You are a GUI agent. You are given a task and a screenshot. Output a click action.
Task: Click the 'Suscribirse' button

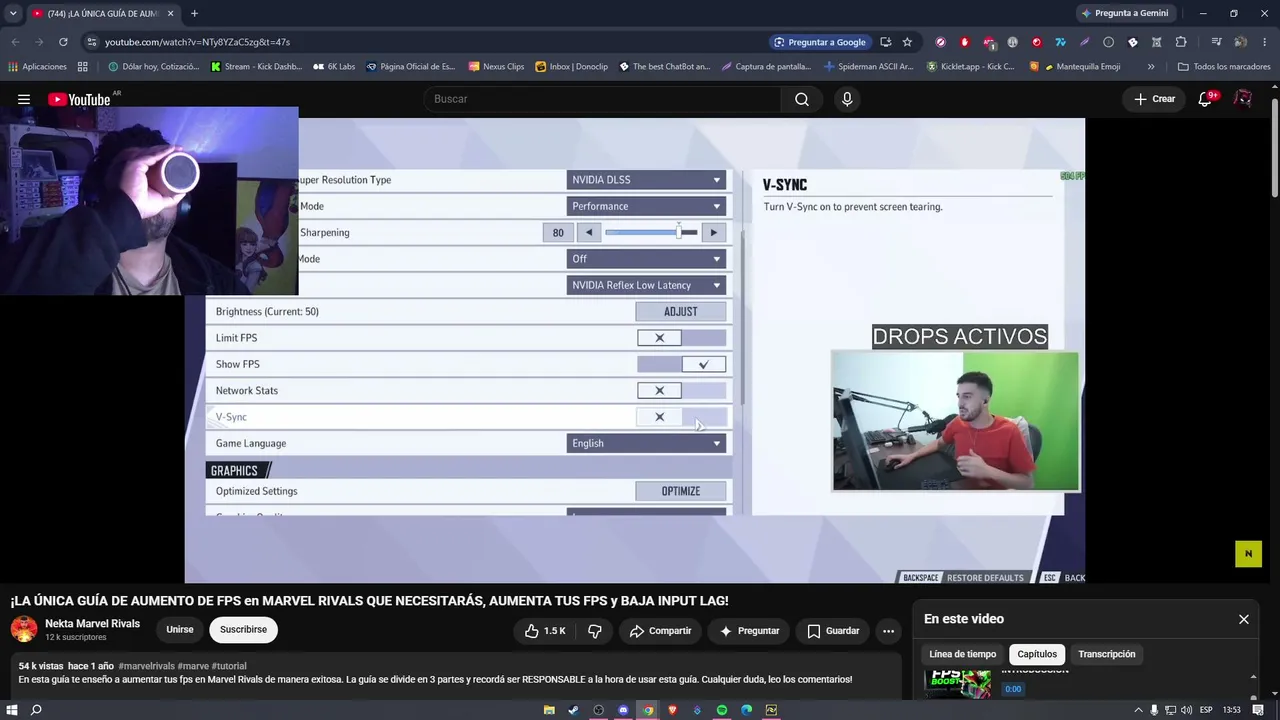244,630
